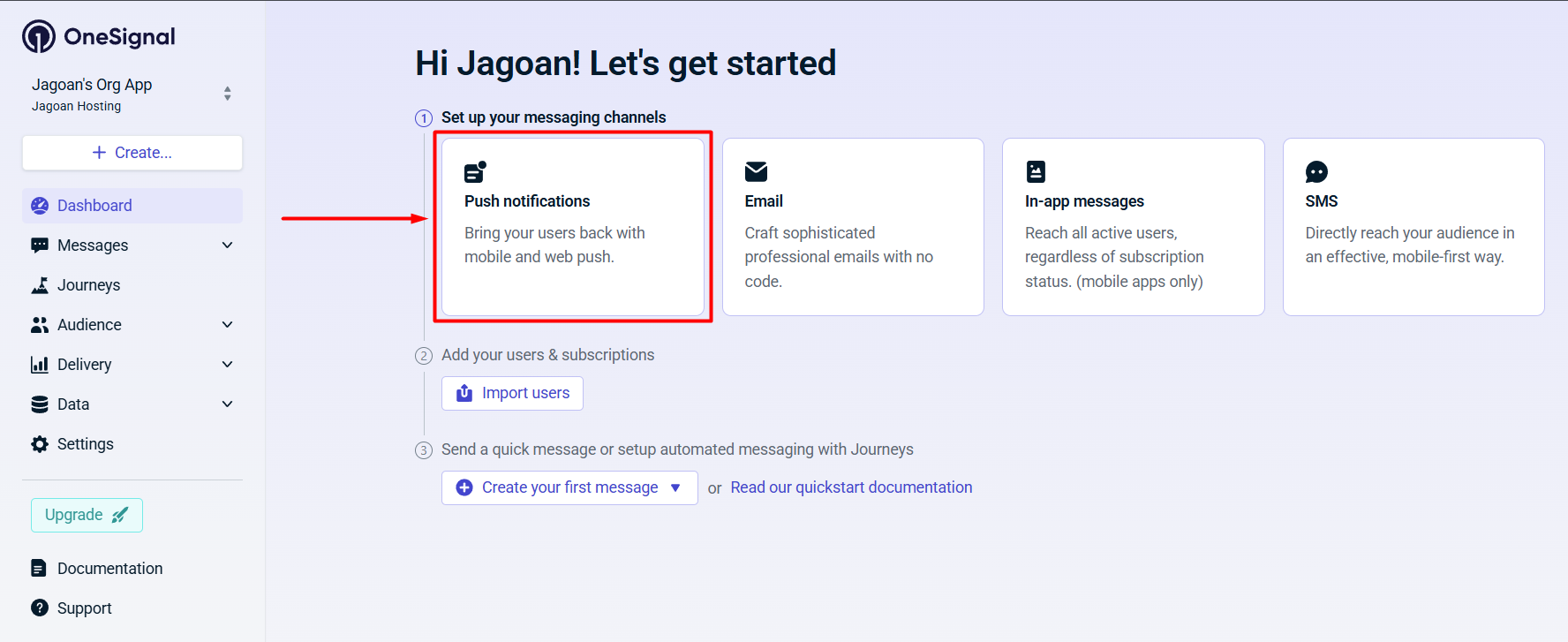The image size is (1568, 642).
Task: Click the Upgrade button
Action: tap(87, 515)
